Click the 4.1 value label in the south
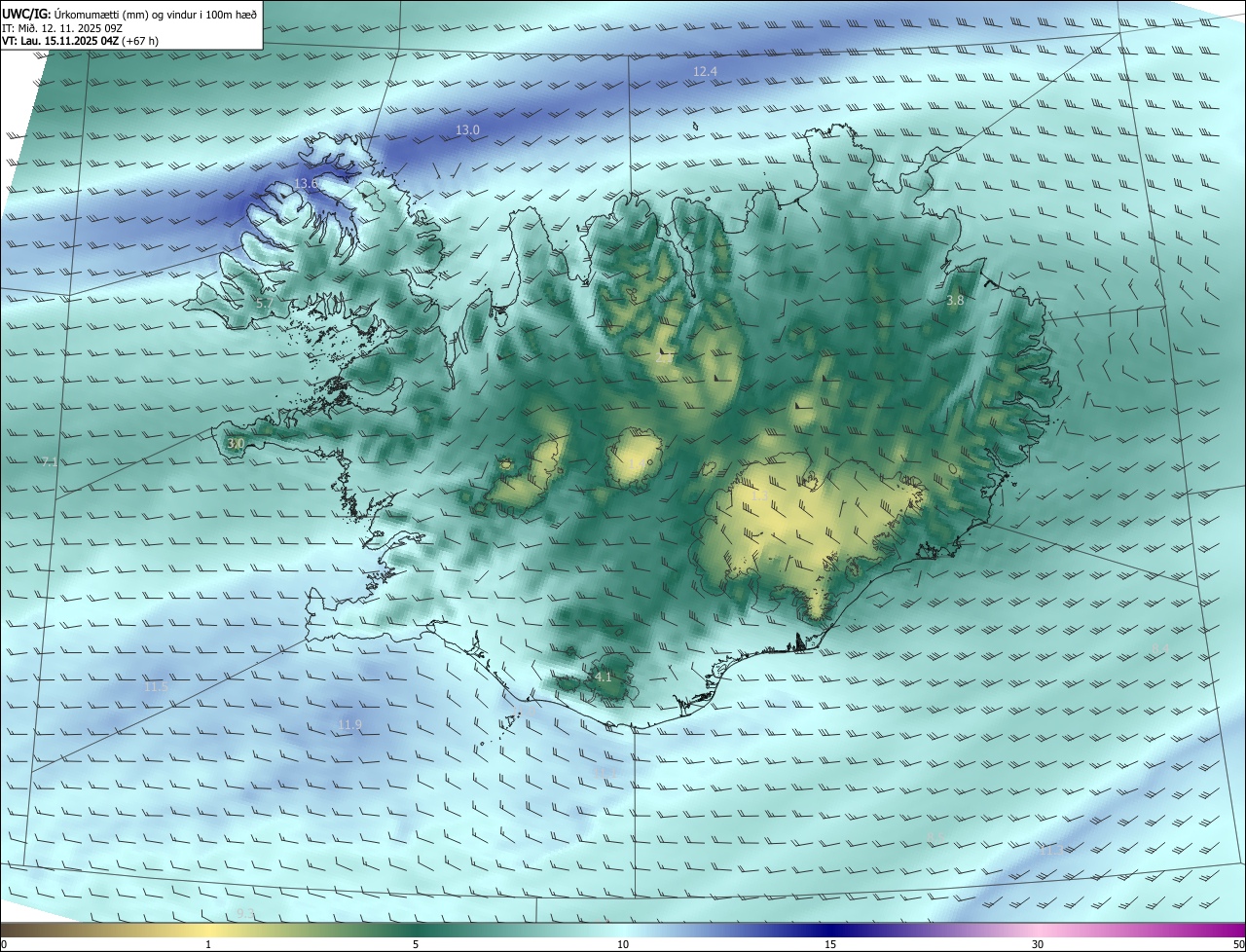Screen dimensions: 1246x952 (603, 677)
